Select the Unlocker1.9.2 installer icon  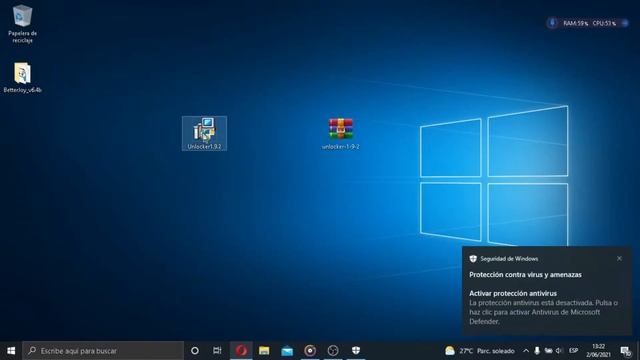pos(204,133)
